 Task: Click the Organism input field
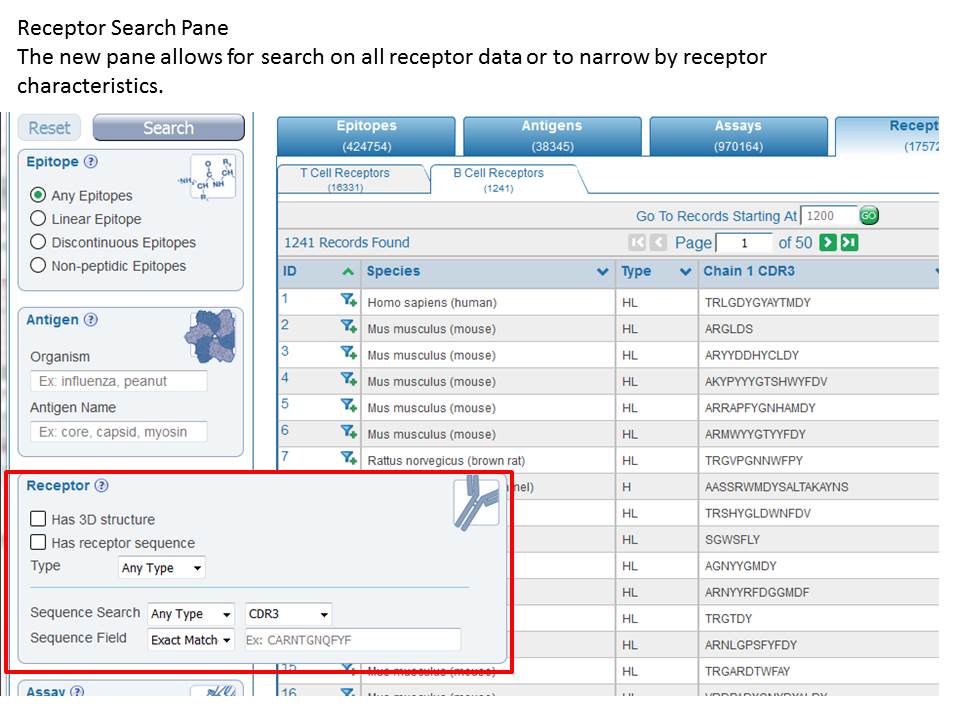tap(119, 381)
